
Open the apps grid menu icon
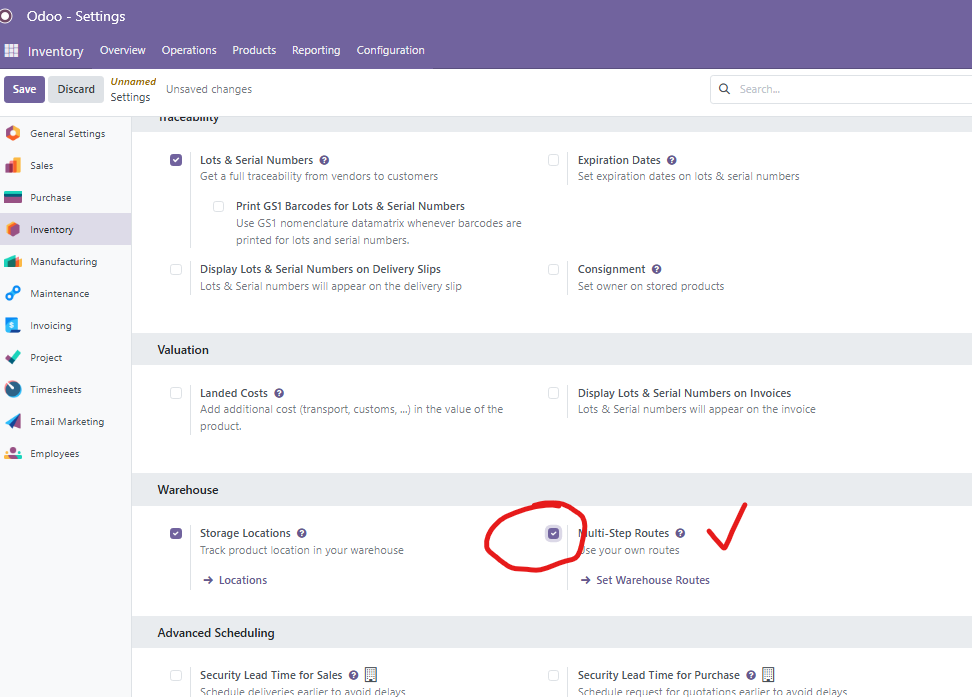coord(11,51)
